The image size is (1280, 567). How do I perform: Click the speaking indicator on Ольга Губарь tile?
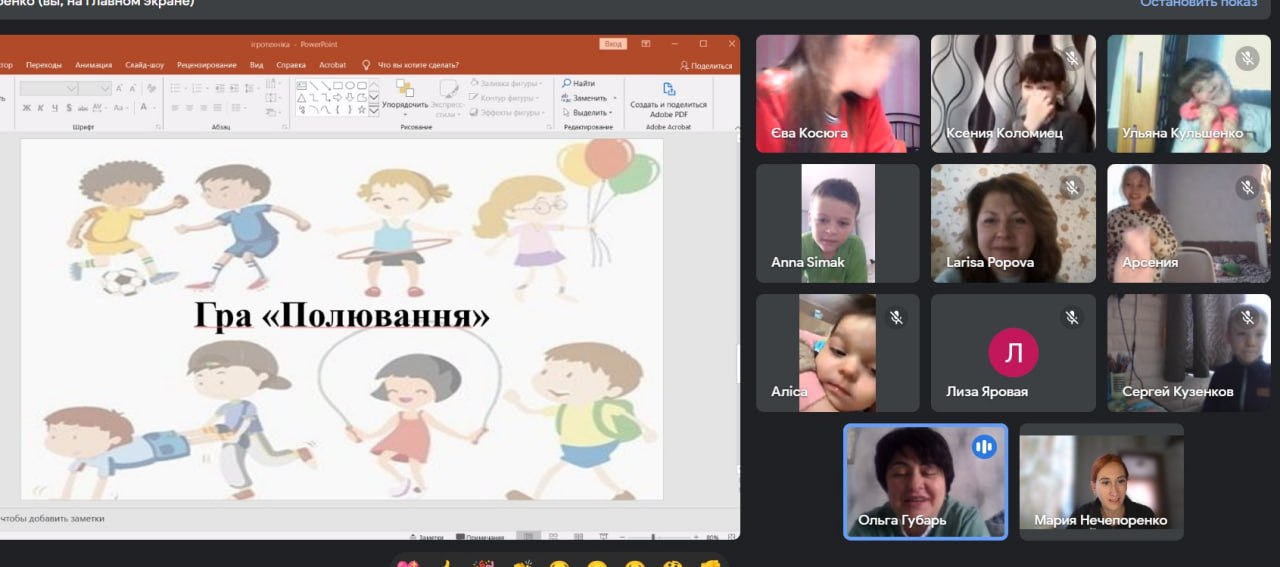pyautogui.click(x=984, y=447)
